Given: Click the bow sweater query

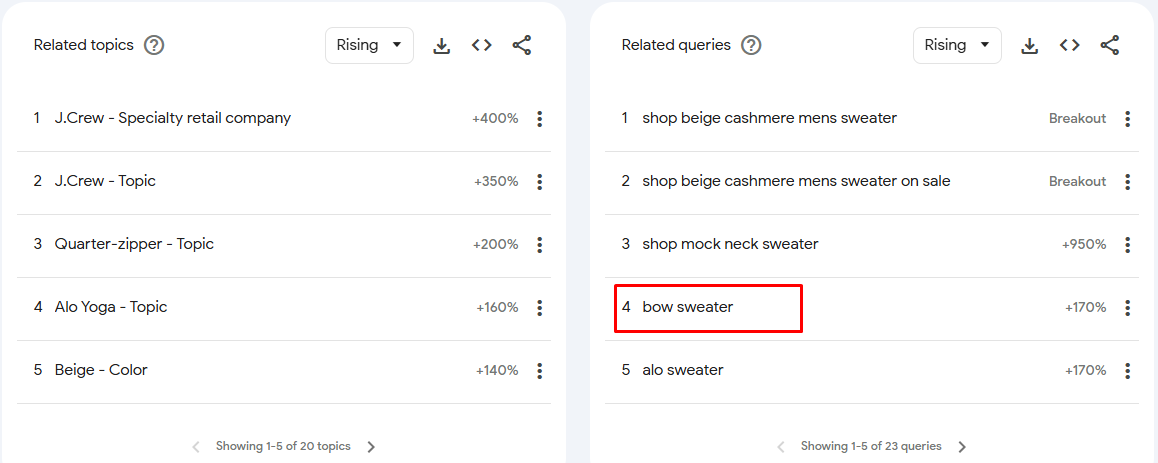Looking at the screenshot, I should [688, 307].
